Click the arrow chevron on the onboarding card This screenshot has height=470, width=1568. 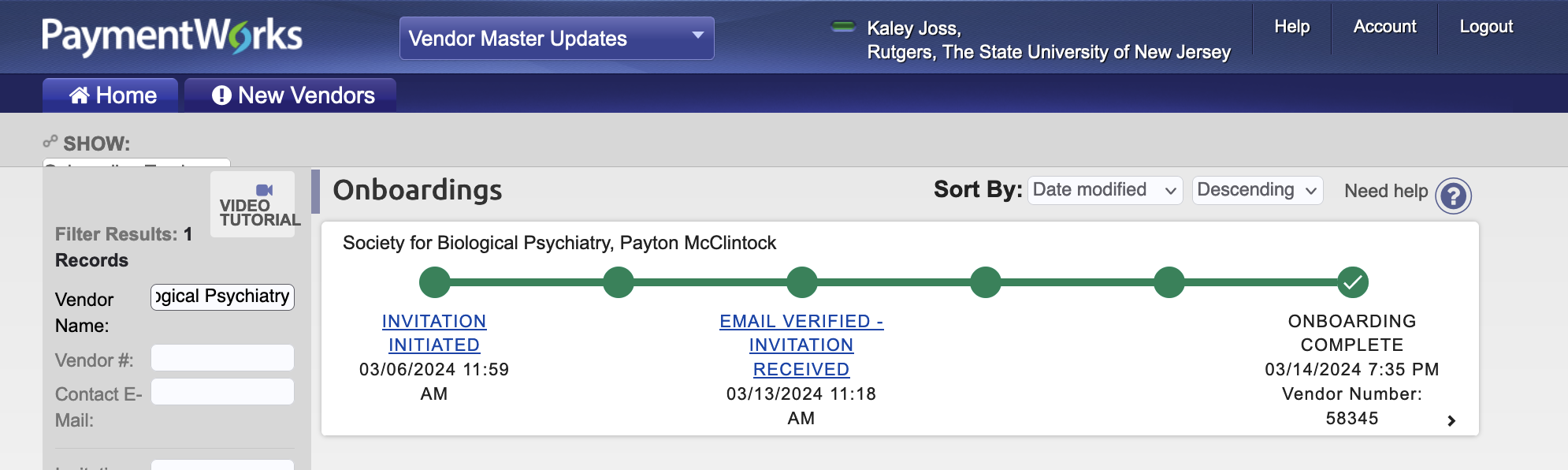[x=1451, y=421]
